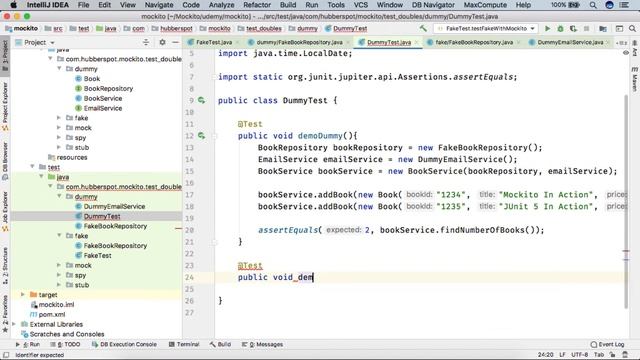Open the Event Log
This screenshot has width=640, height=360.
607,344
